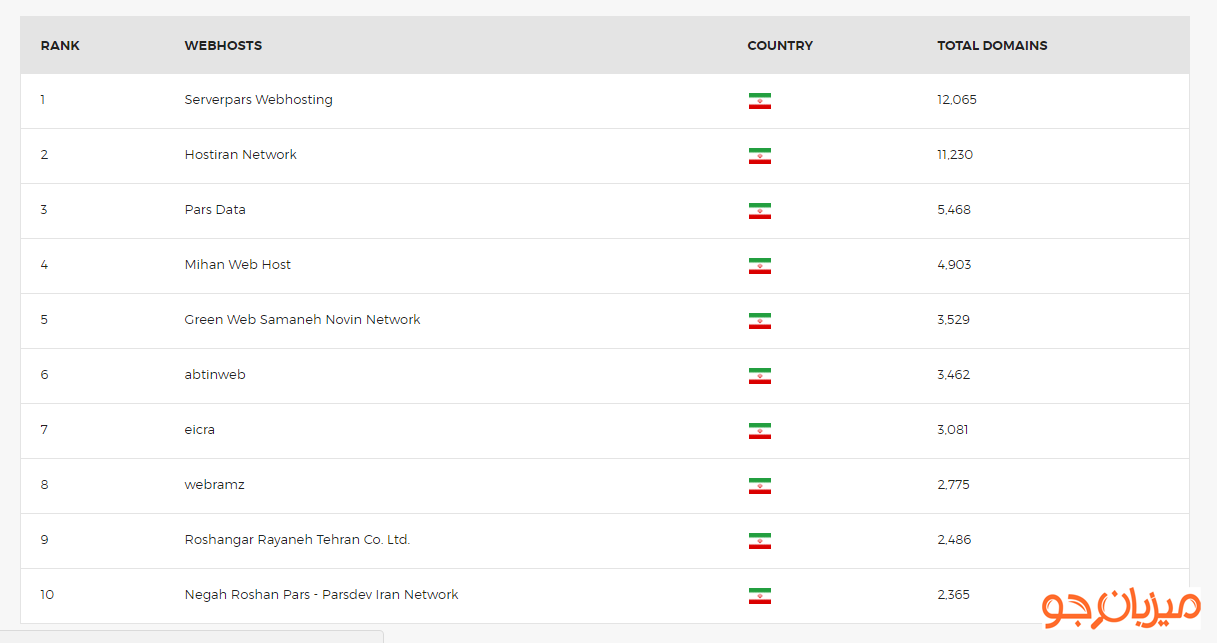This screenshot has width=1217, height=643.
Task: Click the flag icon in eicra row
Action: click(x=759, y=431)
